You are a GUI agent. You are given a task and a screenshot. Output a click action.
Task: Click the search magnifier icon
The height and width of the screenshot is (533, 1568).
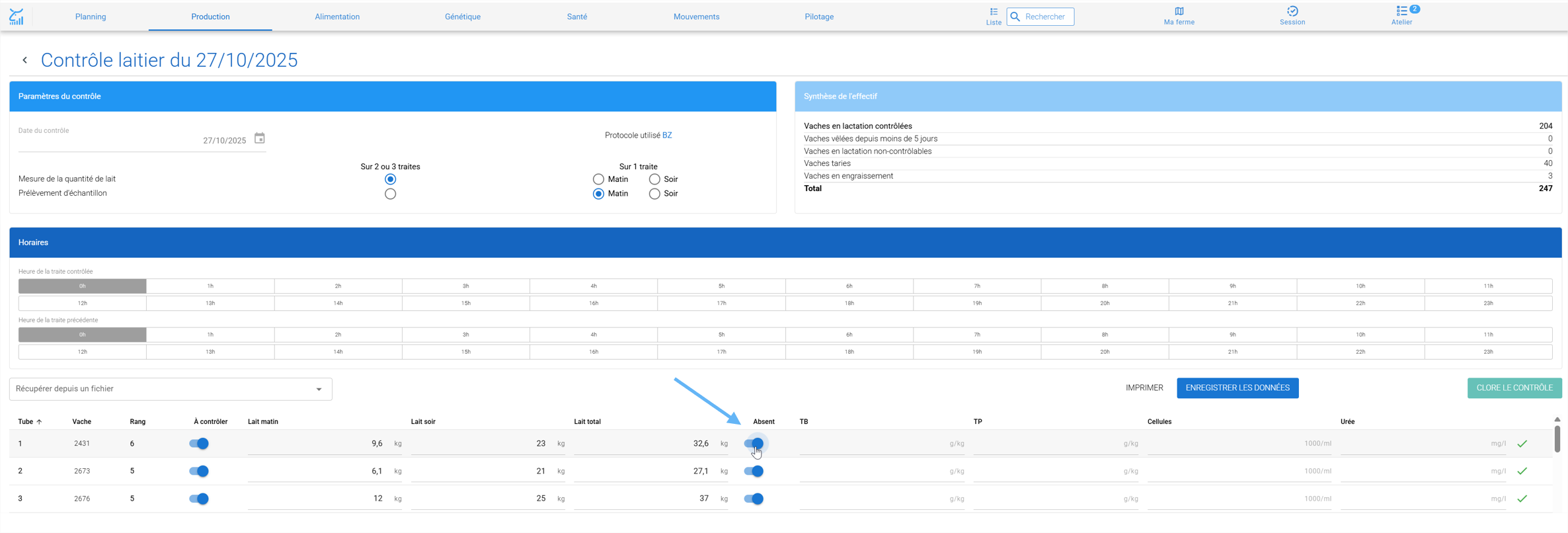[1015, 17]
